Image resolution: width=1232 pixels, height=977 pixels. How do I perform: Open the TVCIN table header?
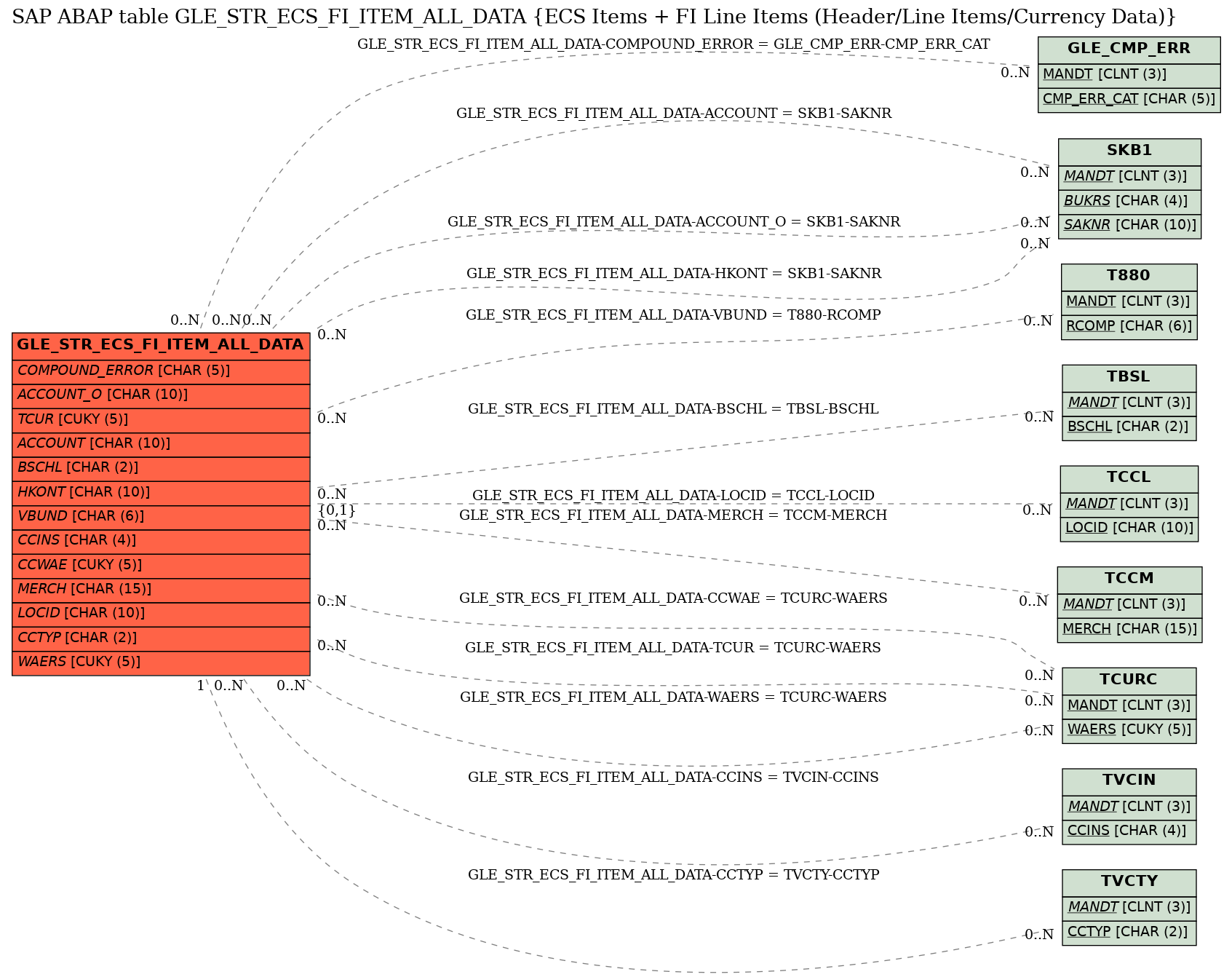click(1129, 781)
